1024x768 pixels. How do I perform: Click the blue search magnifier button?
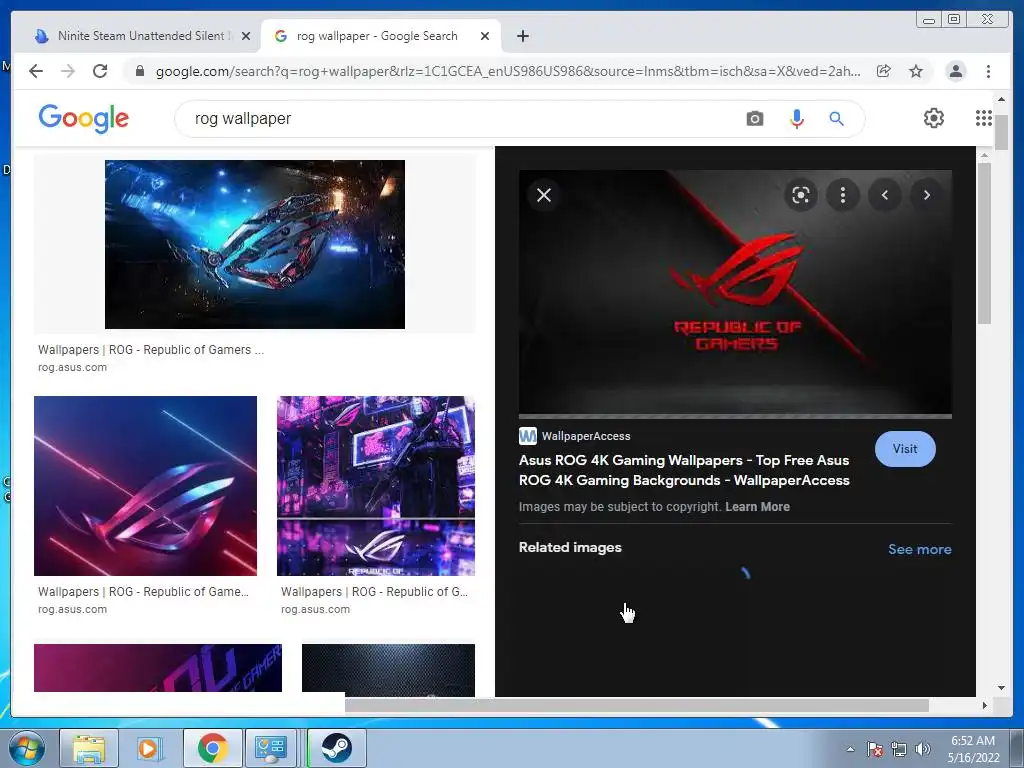(837, 119)
